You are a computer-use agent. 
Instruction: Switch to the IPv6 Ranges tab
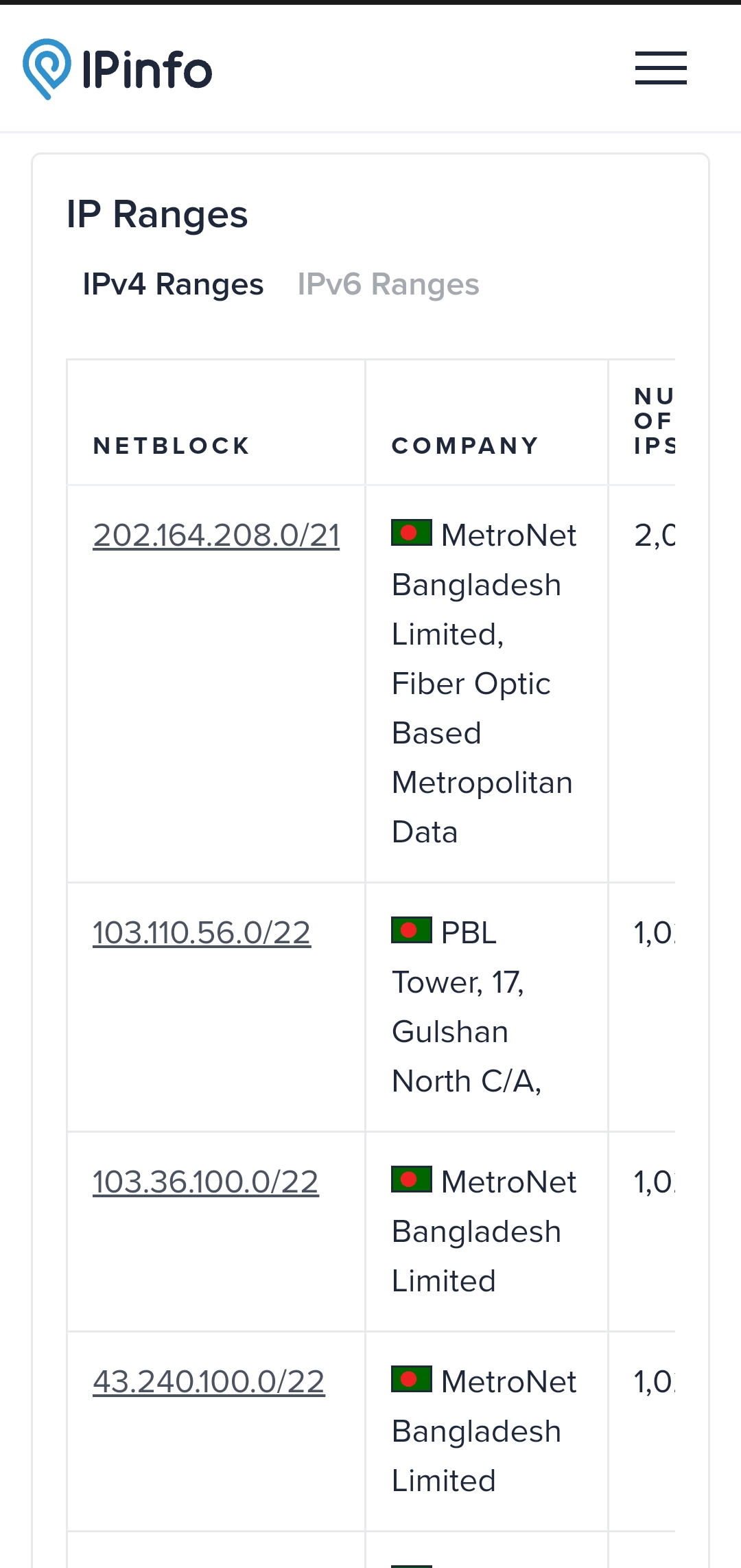click(x=388, y=284)
